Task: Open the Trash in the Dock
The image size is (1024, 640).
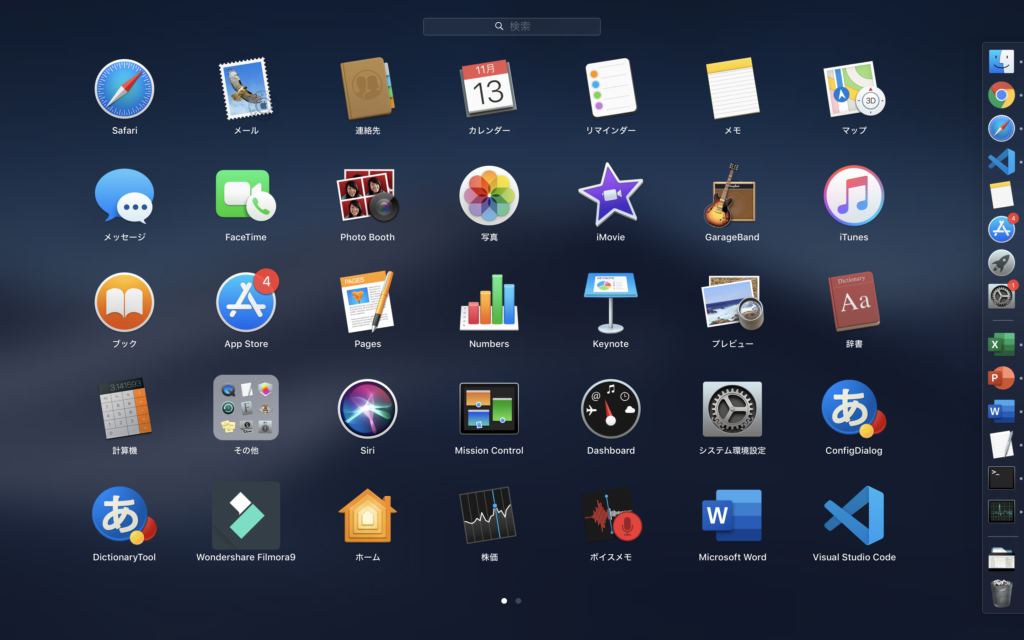Action: [1001, 593]
